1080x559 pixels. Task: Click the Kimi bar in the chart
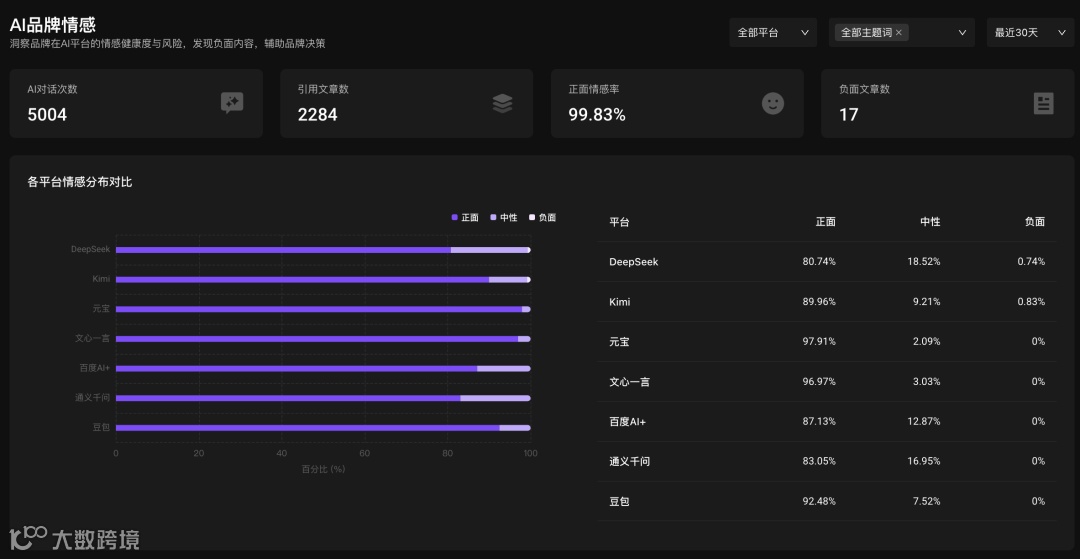tap(323, 280)
